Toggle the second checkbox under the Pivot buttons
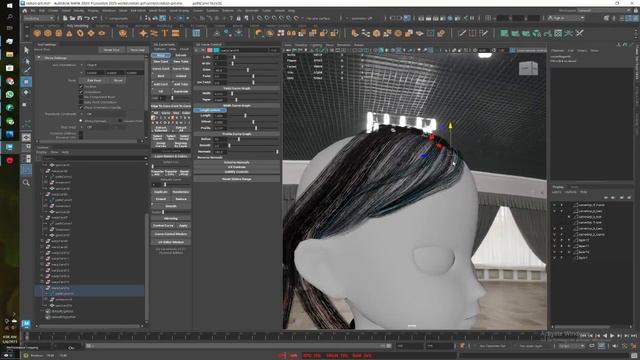The height and width of the screenshot is (360, 640). coord(81,92)
